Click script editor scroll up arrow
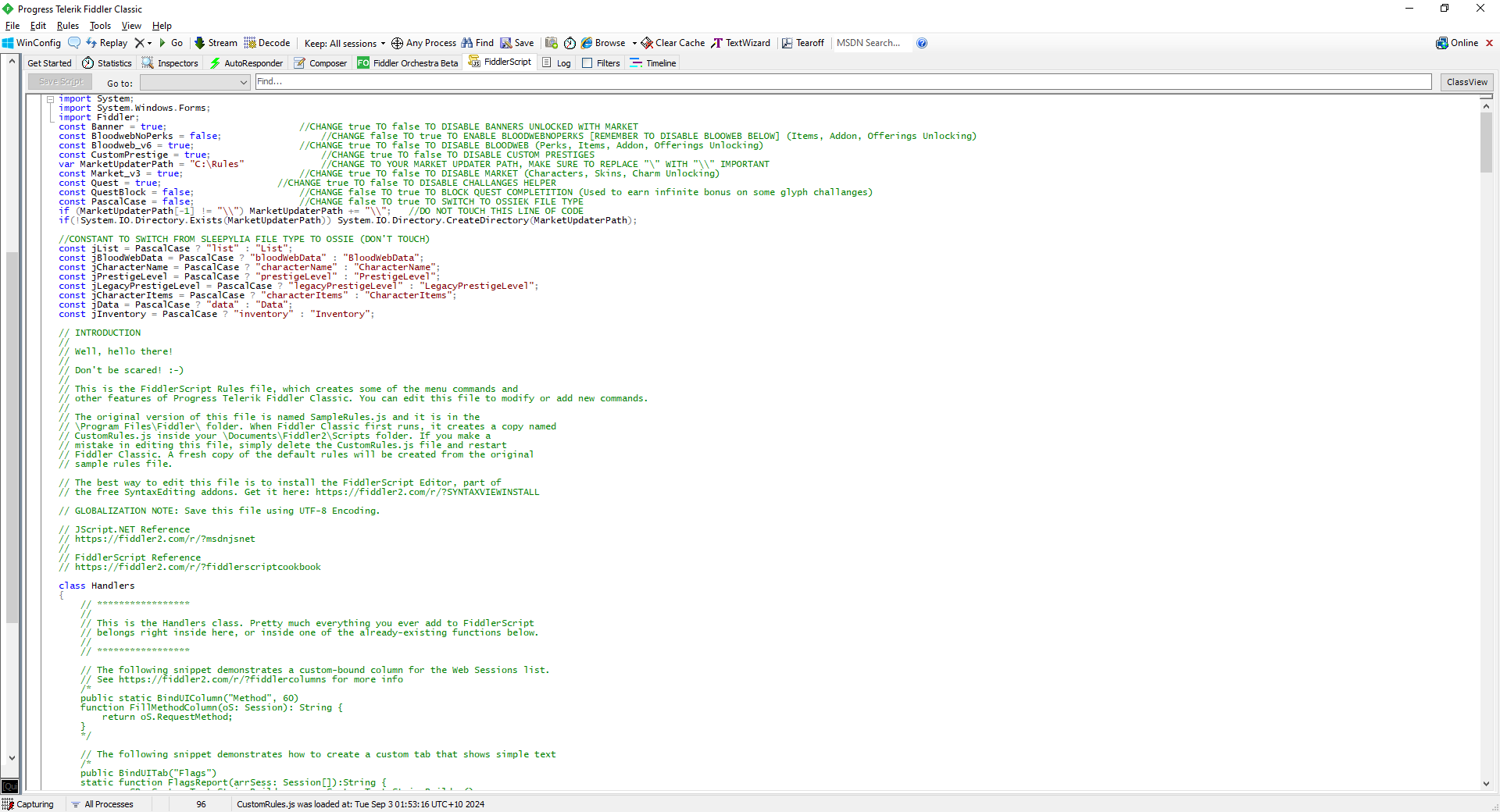 point(1486,106)
